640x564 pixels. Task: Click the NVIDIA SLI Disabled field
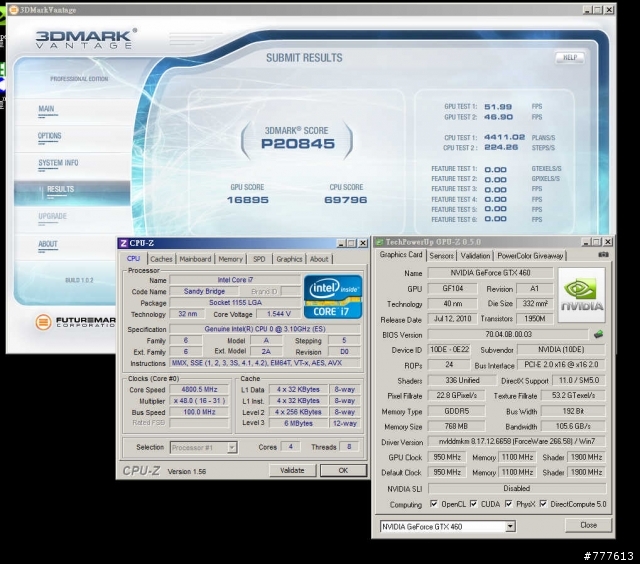[x=517, y=489]
